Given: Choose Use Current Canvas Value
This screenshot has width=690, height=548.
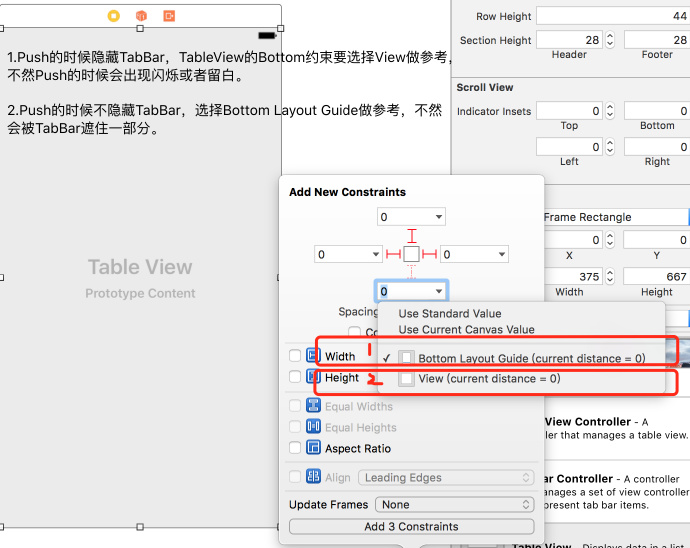Looking at the screenshot, I should 466,329.
